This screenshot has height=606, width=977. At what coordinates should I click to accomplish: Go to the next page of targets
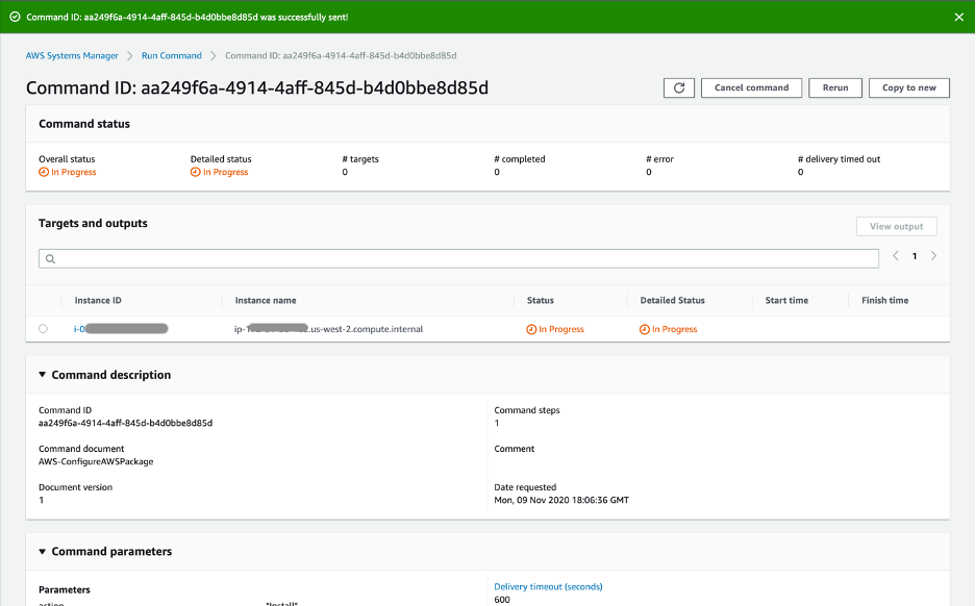[x=933, y=256]
